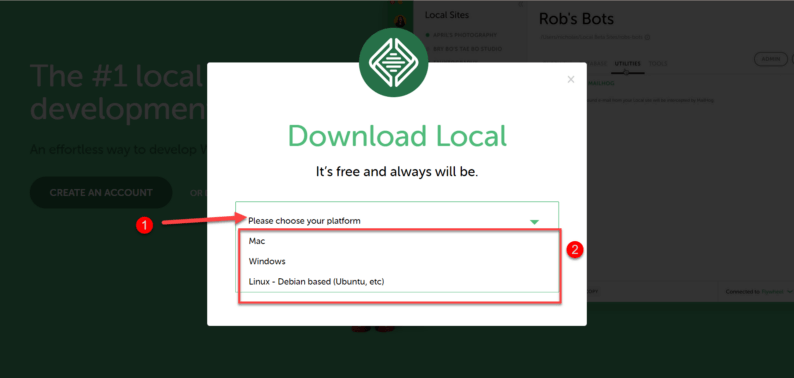The image size is (794, 378).
Task: Switch to the UTILITIES tab
Action: [627, 63]
